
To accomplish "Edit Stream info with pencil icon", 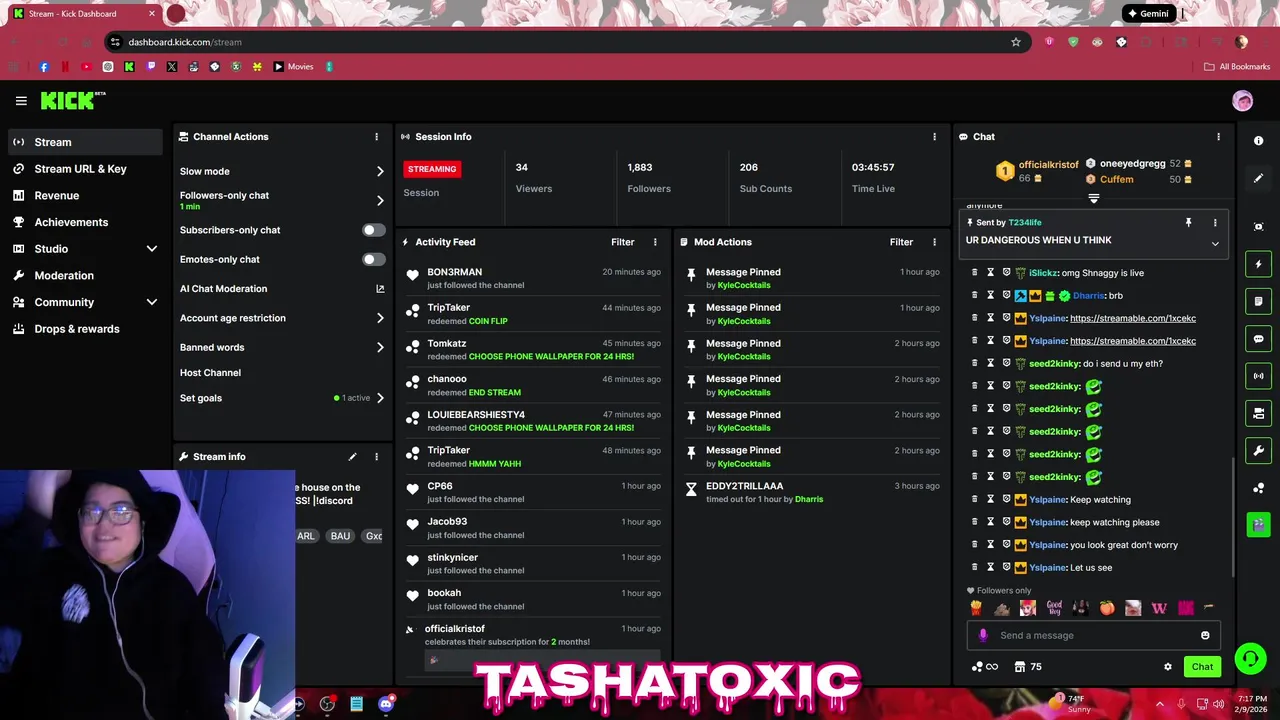I will 352,457.
